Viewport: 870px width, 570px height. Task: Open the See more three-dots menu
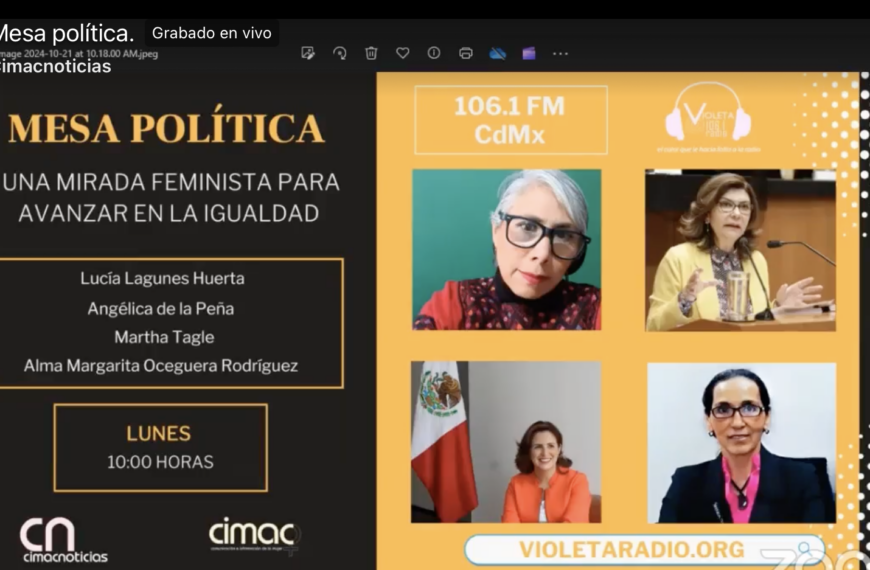tap(560, 54)
